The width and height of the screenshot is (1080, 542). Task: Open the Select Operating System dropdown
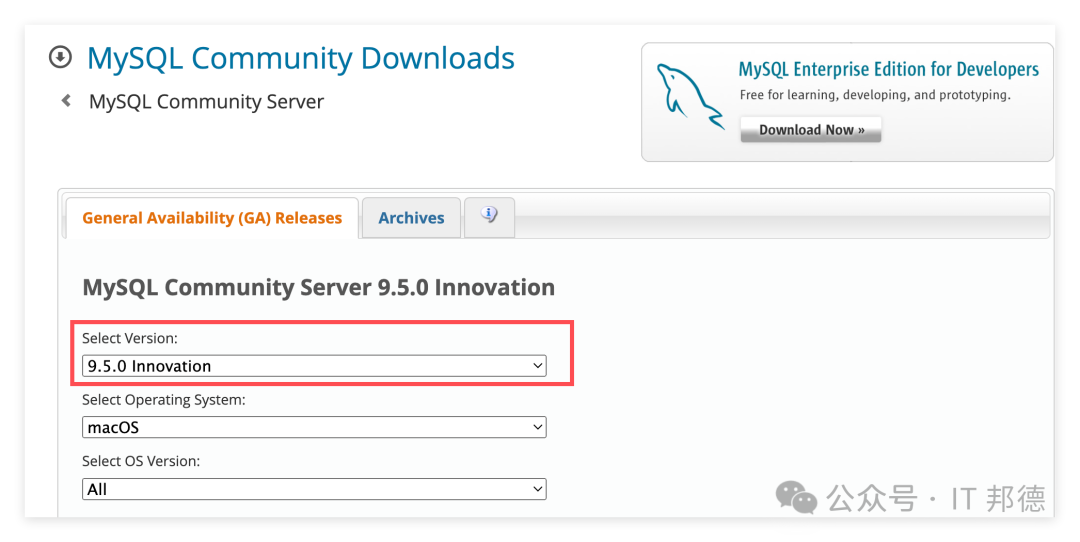pyautogui.click(x=314, y=427)
